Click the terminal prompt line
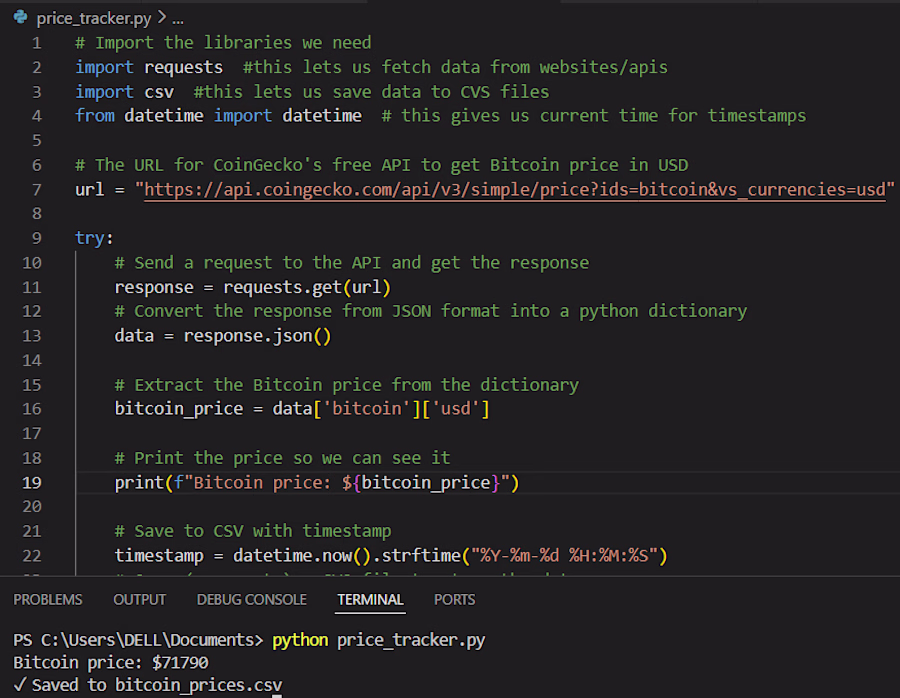Viewport: 900px width, 698px height. (x=249, y=640)
